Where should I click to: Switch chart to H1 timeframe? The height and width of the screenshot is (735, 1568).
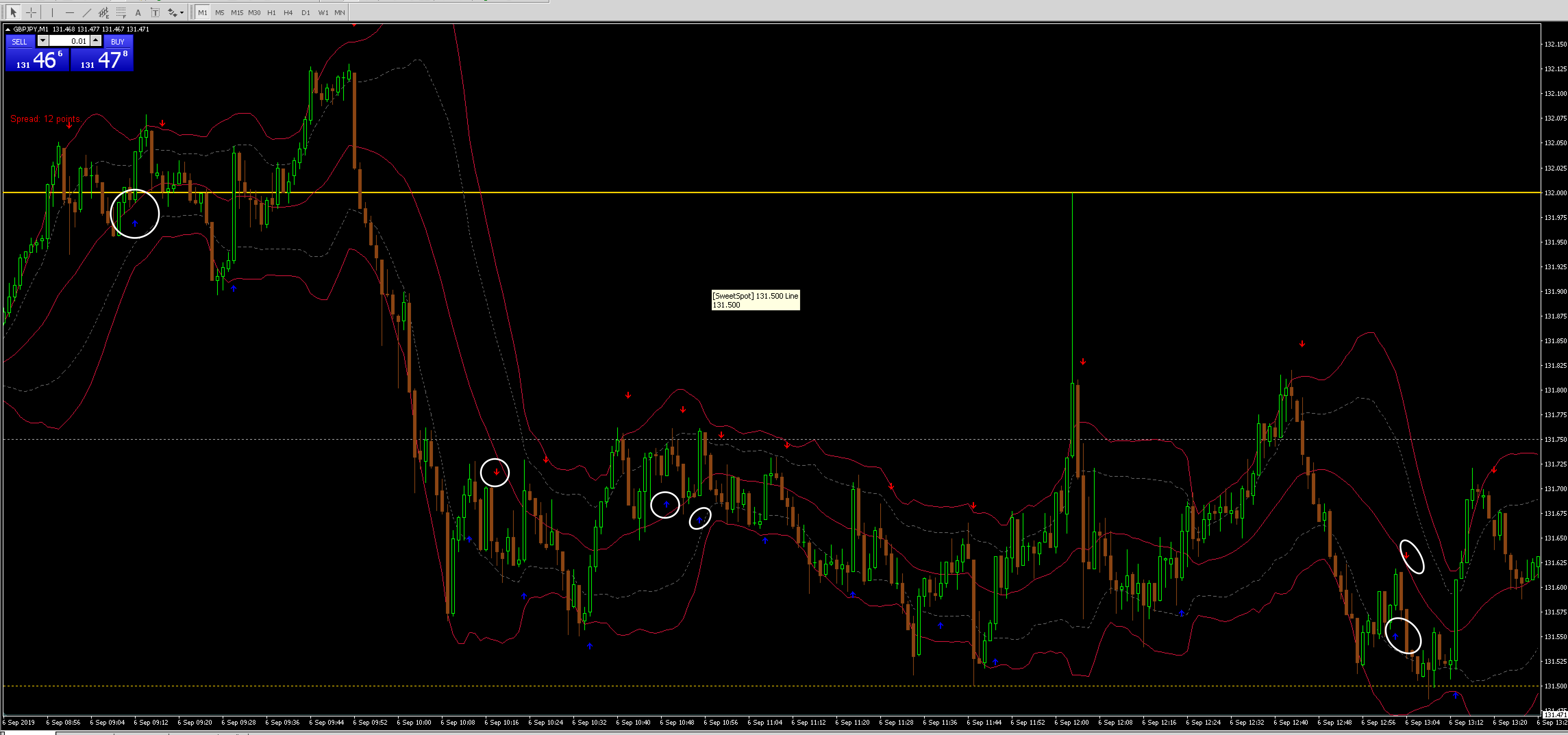point(272,12)
